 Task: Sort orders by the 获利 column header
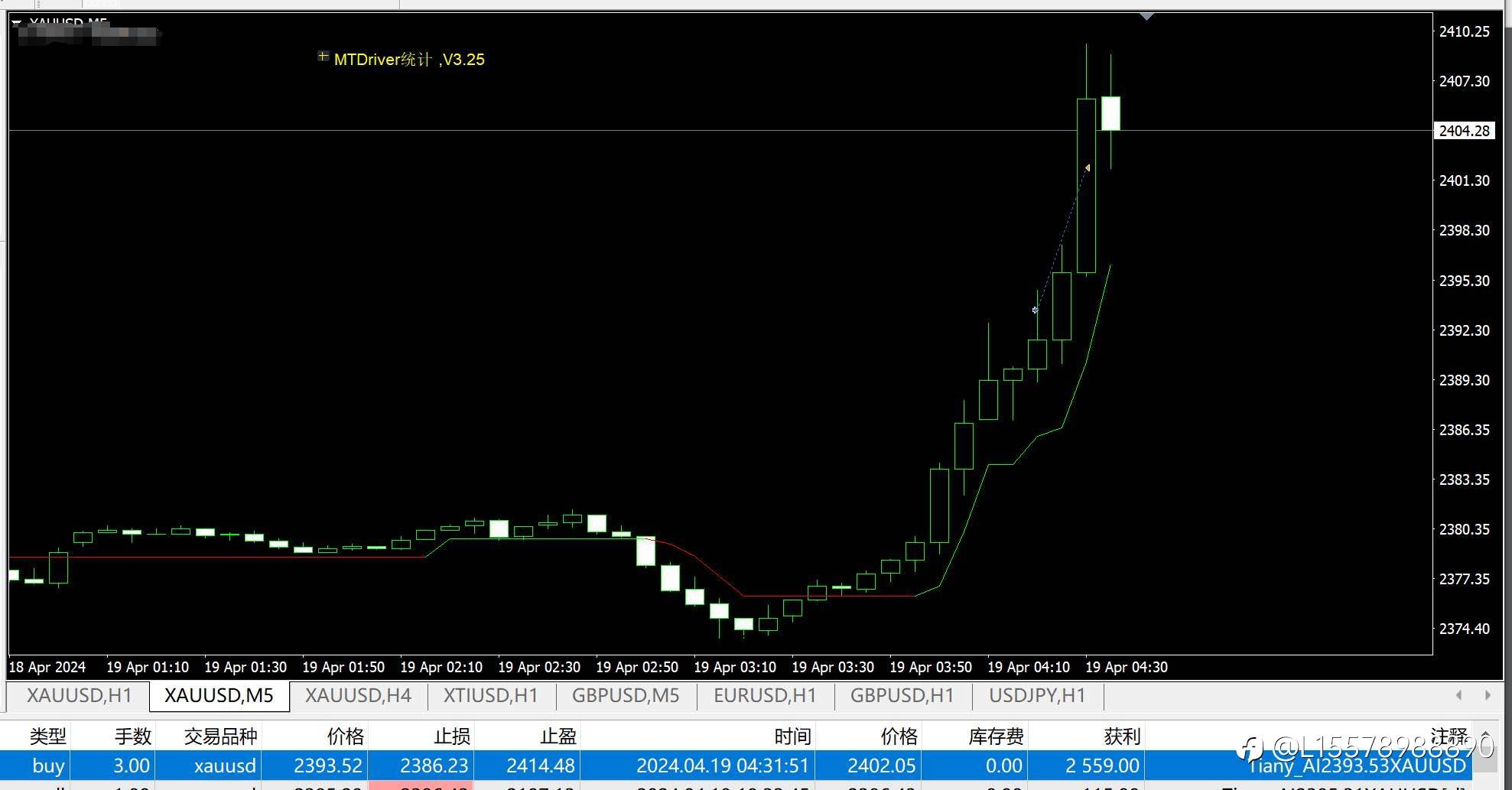tap(1122, 736)
